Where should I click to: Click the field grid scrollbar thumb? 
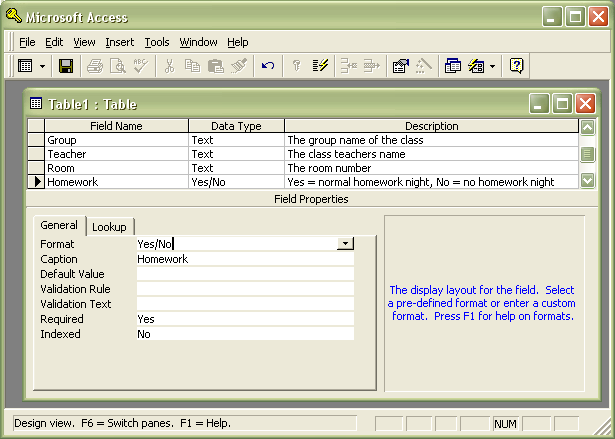click(x=587, y=154)
